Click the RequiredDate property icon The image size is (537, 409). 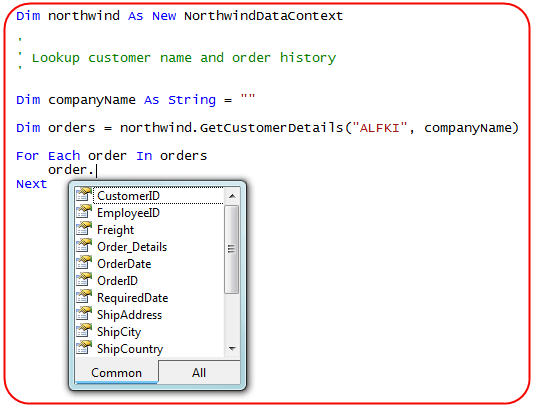(84, 297)
